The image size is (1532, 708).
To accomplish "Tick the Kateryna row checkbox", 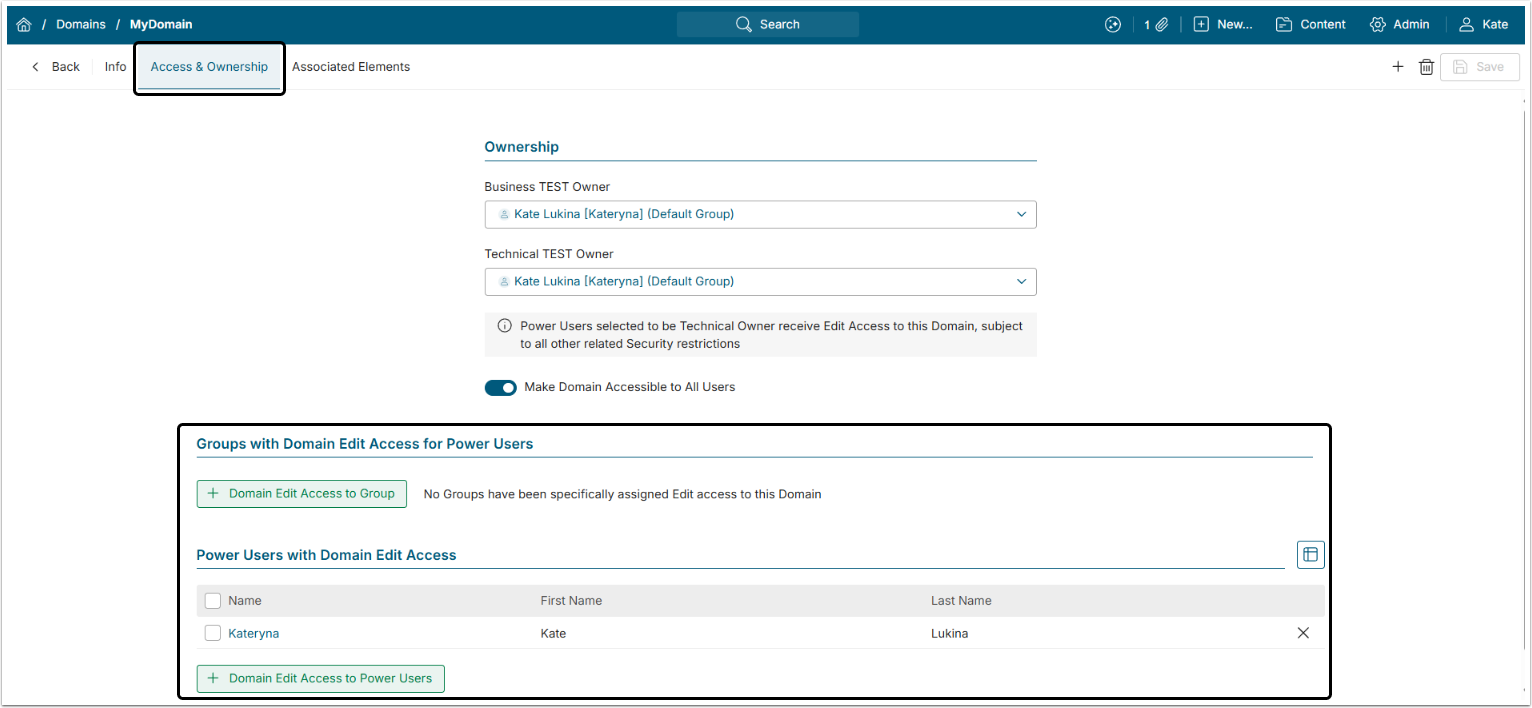I will (213, 633).
